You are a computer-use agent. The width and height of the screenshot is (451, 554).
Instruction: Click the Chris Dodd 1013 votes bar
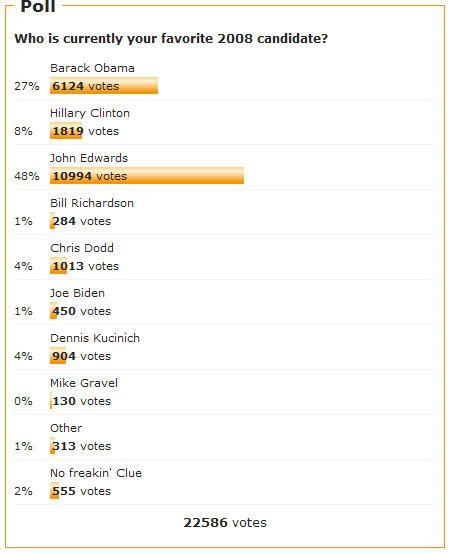[x=58, y=266]
